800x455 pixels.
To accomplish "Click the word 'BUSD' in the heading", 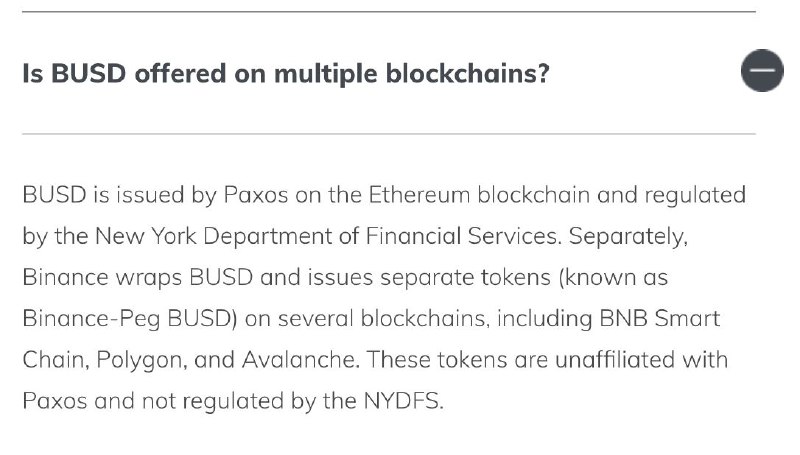I will pos(88,73).
